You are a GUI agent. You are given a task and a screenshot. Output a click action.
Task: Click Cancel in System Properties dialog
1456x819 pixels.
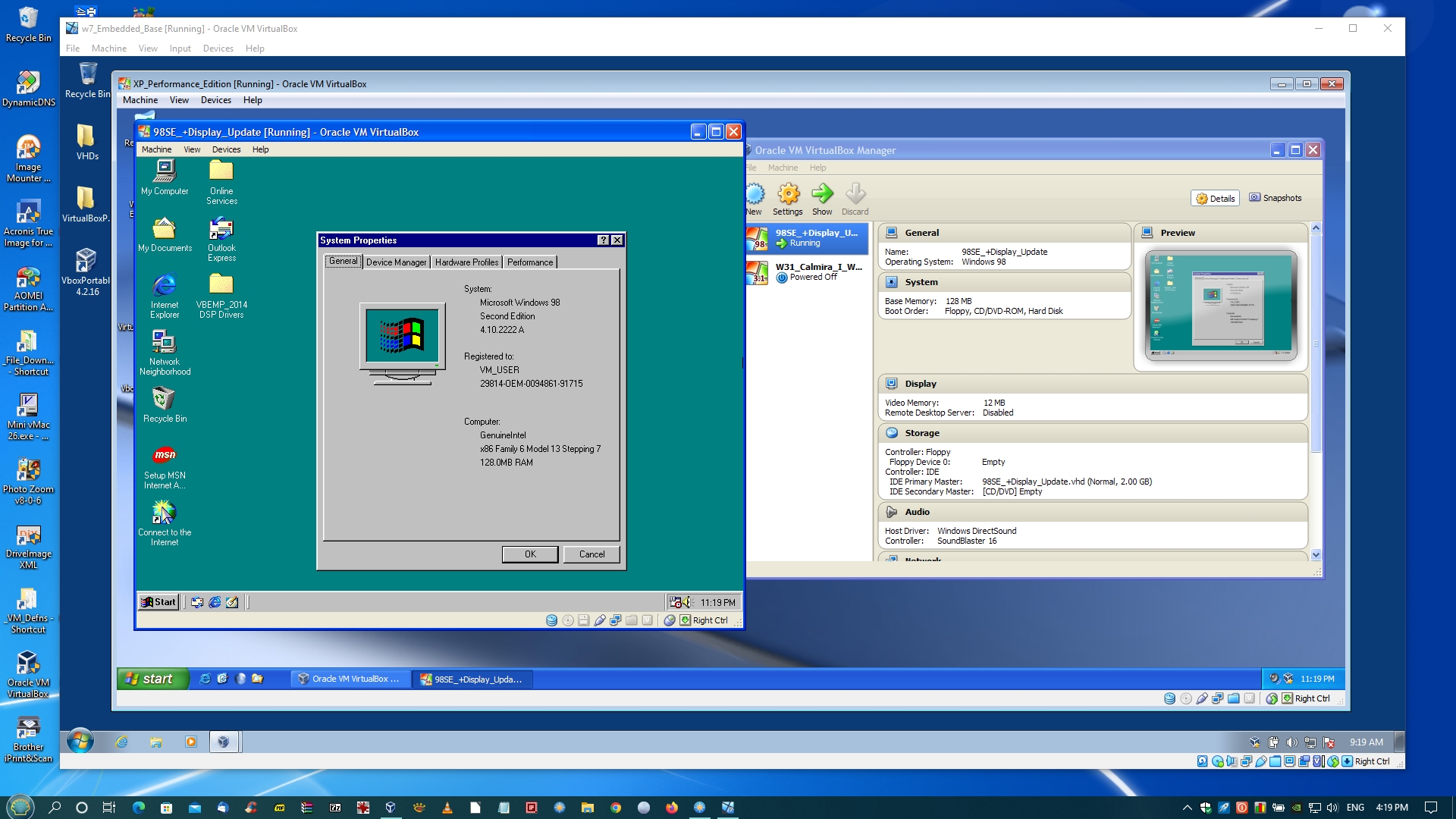click(591, 554)
